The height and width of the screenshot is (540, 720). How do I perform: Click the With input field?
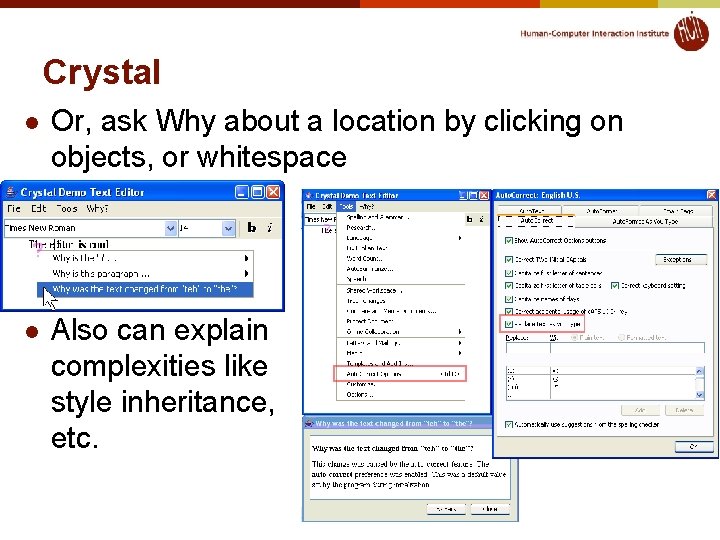(627, 348)
